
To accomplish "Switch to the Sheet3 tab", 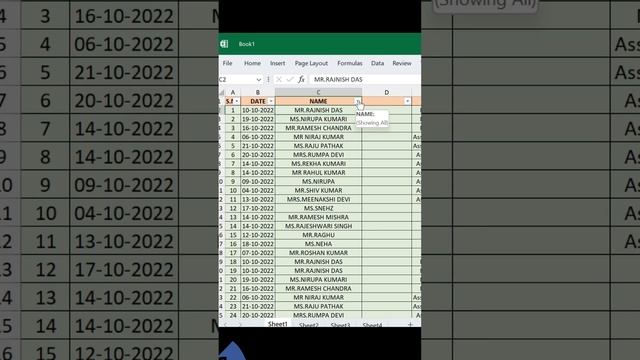I will (x=340, y=325).
